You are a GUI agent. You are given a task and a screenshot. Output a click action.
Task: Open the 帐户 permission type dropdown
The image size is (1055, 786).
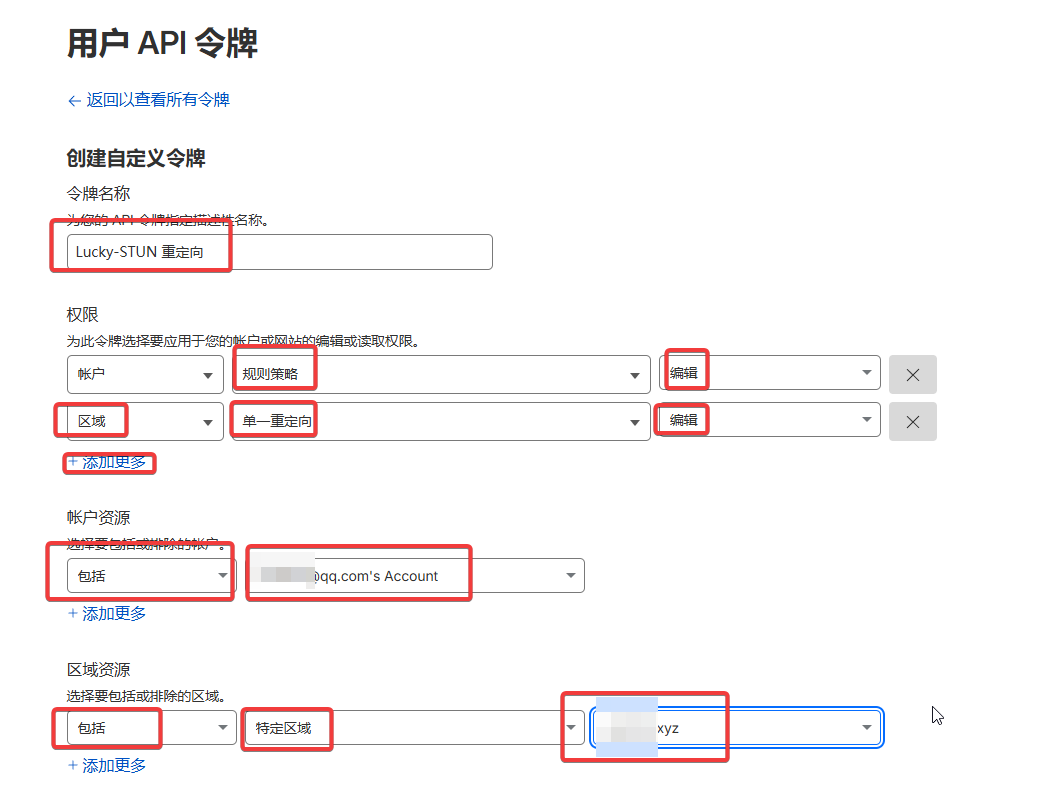(145, 374)
